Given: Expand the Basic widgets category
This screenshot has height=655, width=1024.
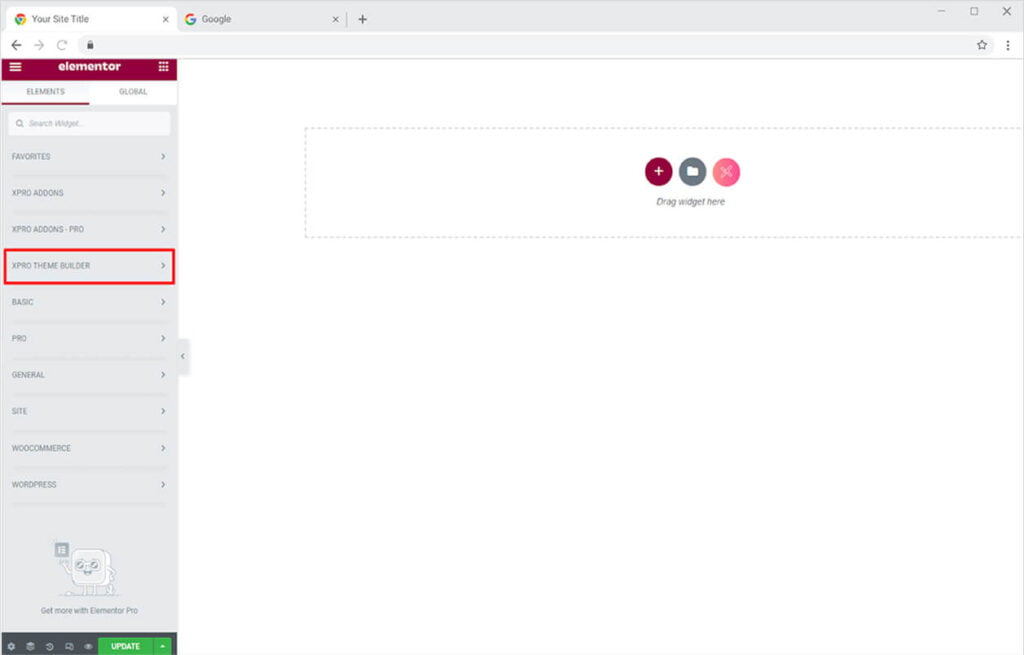Looking at the screenshot, I should pyautogui.click(x=89, y=302).
